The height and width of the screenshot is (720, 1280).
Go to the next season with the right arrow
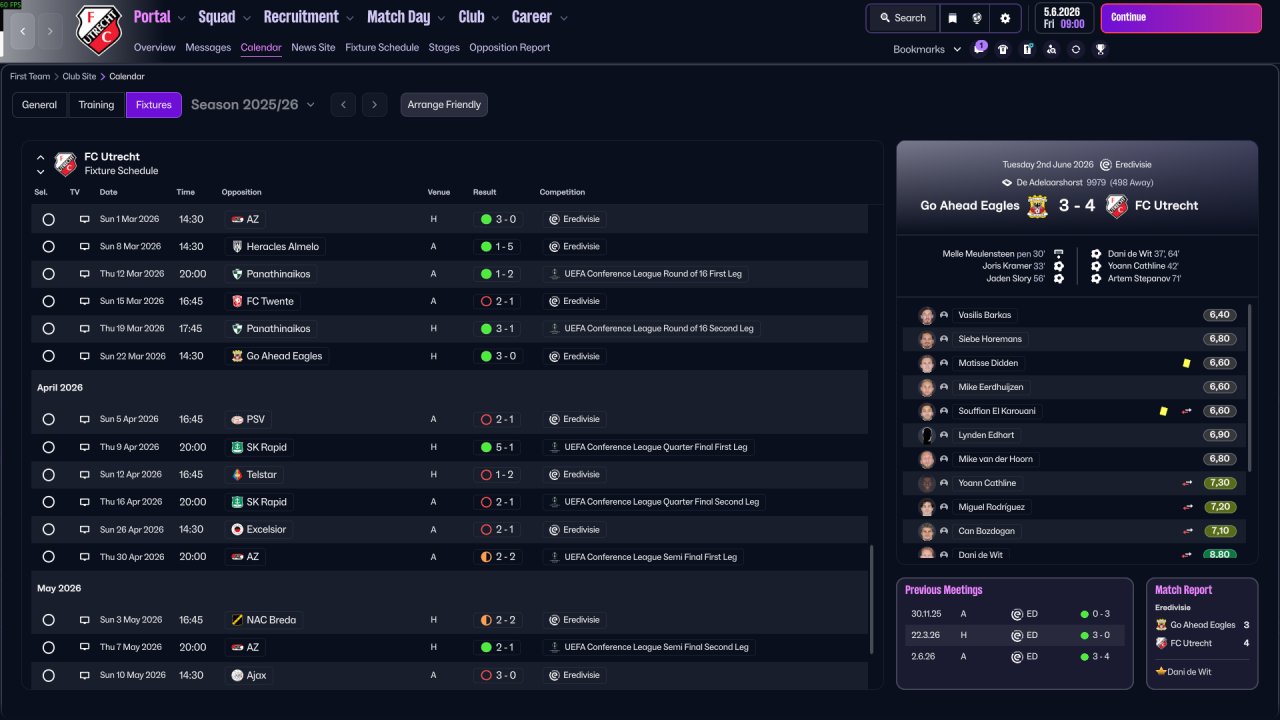[x=375, y=105]
